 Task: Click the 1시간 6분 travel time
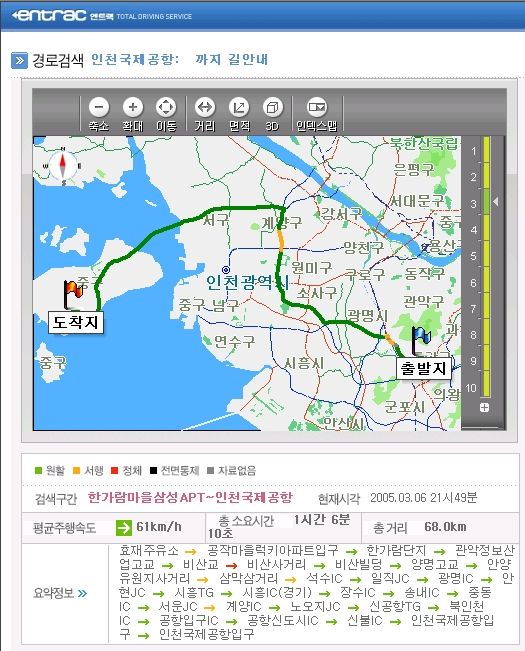(x=322, y=519)
